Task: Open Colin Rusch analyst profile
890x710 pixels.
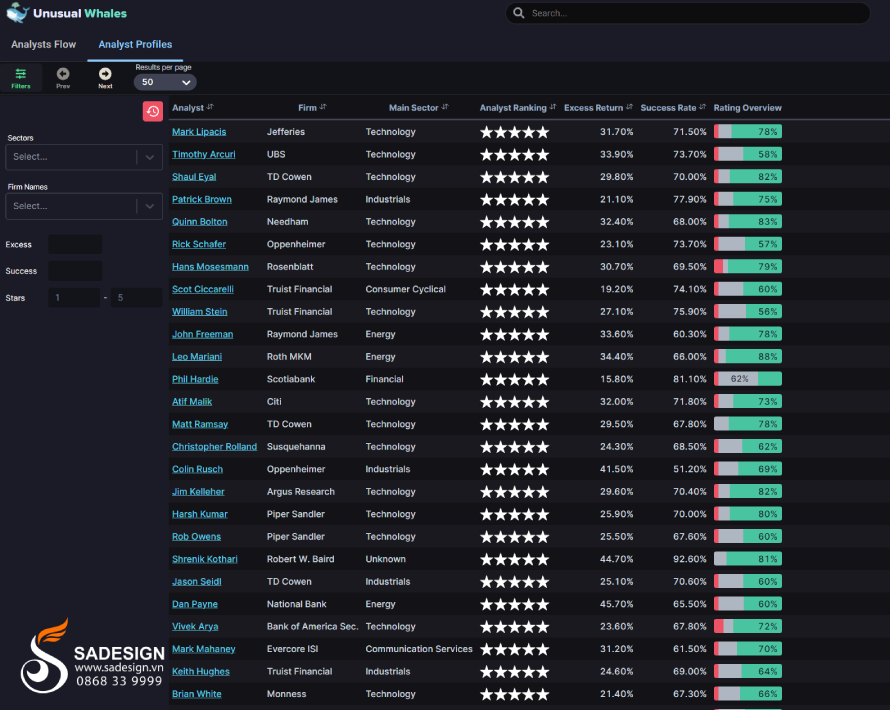Action: coord(198,469)
